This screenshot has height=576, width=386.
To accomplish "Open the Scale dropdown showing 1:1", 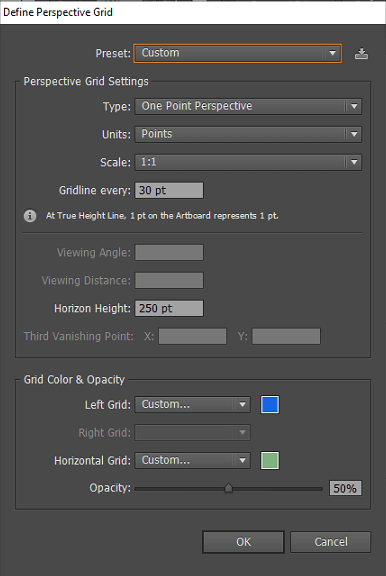I will pos(248,162).
